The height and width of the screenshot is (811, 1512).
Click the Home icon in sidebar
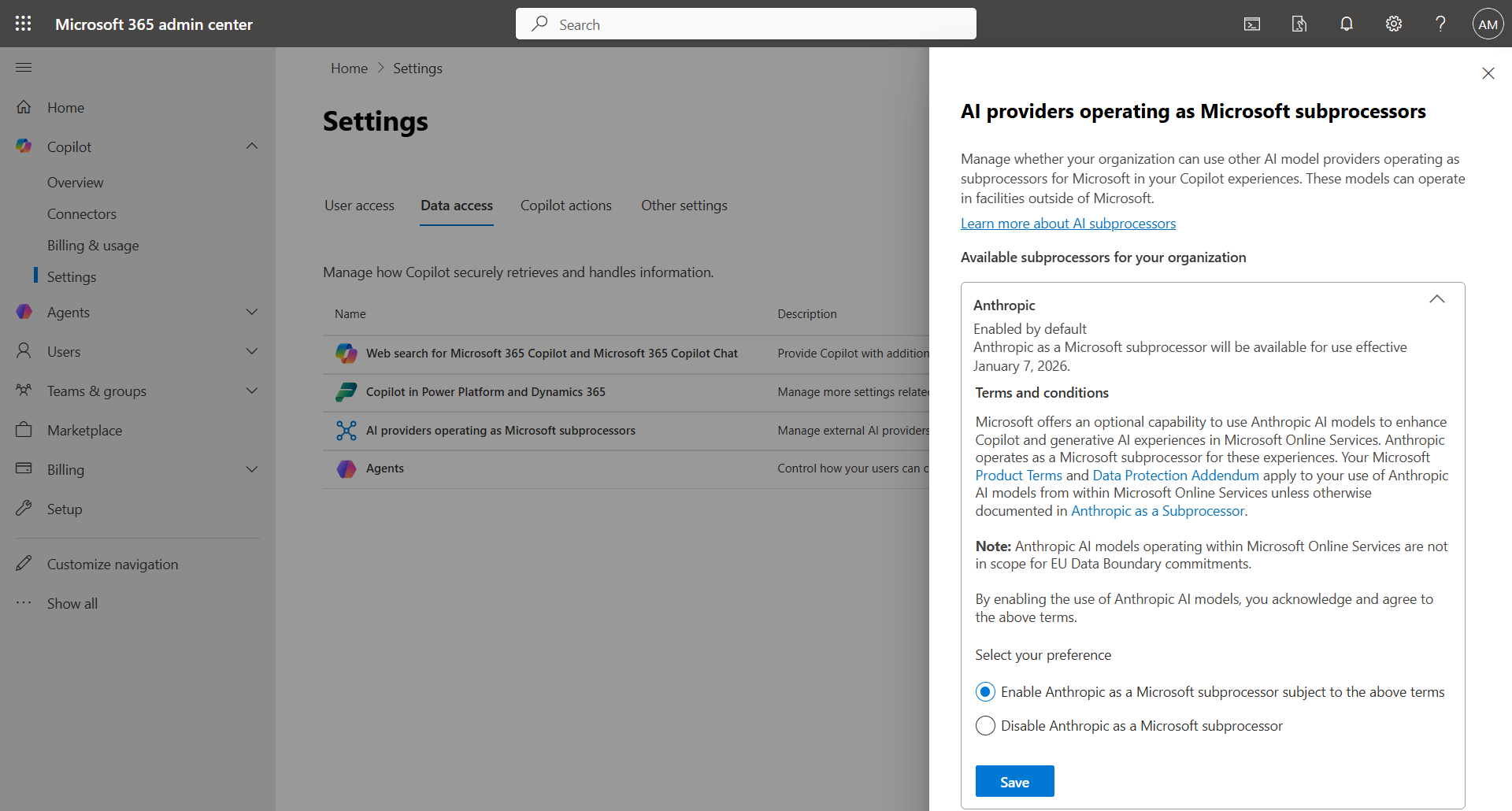tap(24, 107)
